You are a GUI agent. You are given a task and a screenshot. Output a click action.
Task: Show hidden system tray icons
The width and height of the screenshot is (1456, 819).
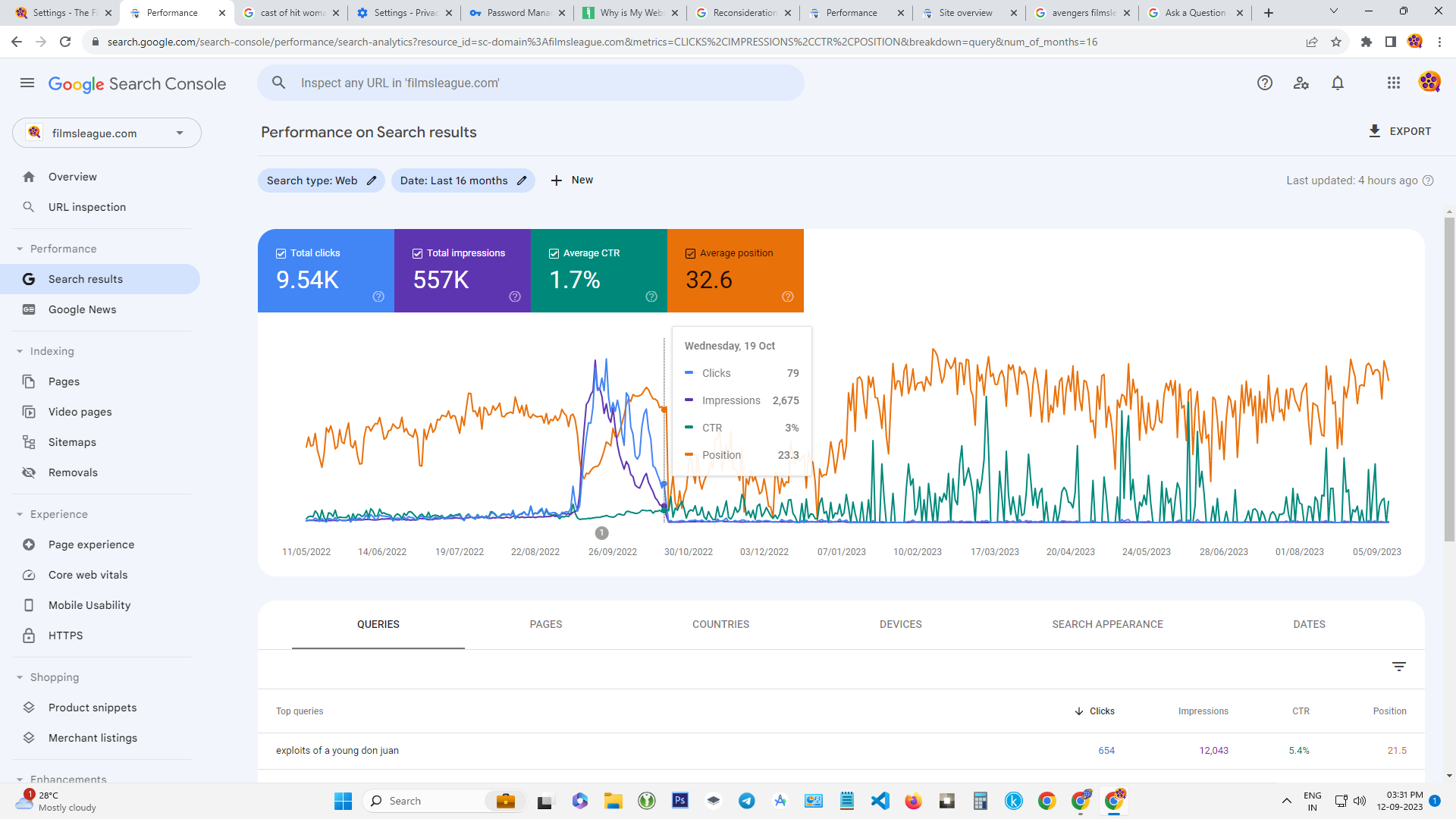point(1286,801)
